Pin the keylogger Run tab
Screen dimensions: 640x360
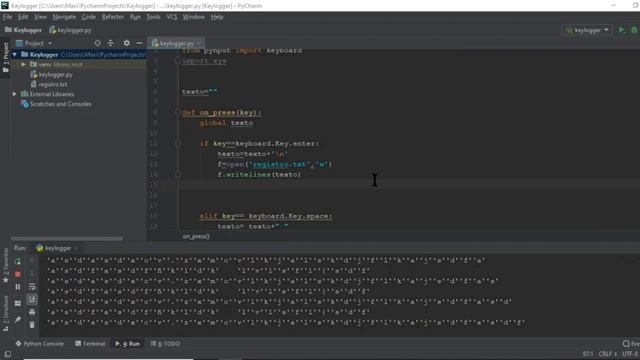click(18, 320)
